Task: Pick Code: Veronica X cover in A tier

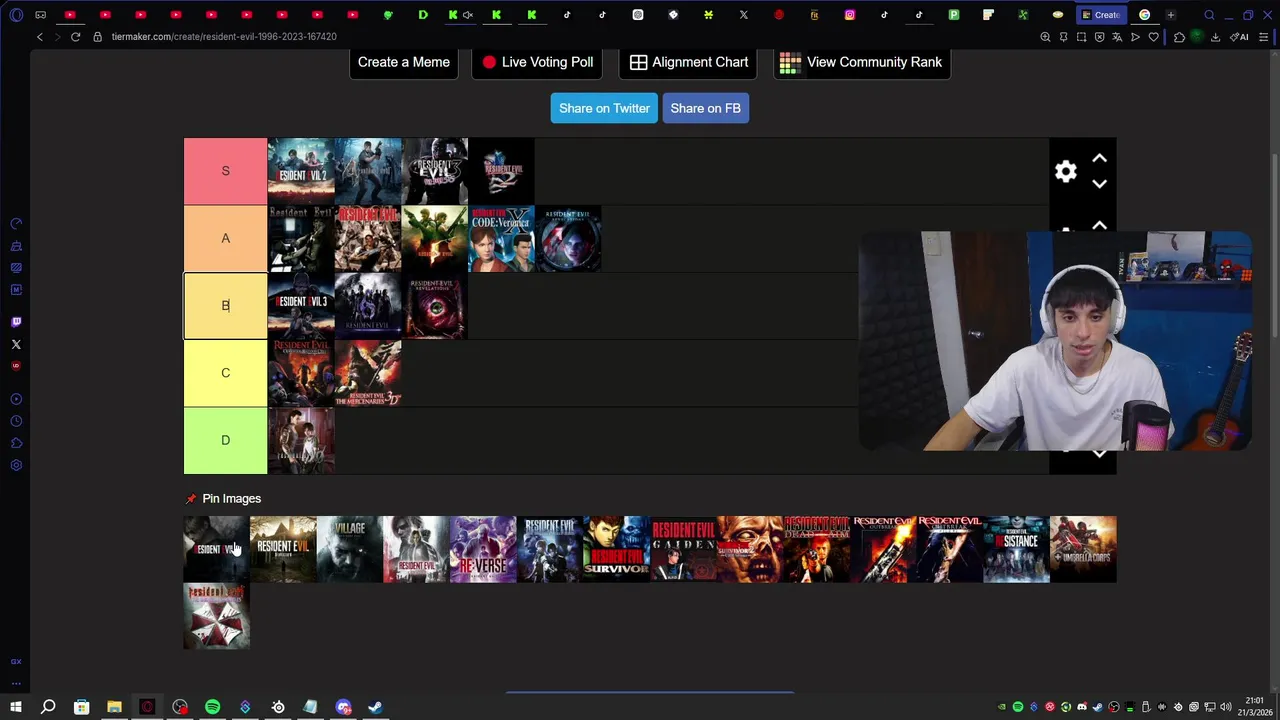Action: pos(502,238)
